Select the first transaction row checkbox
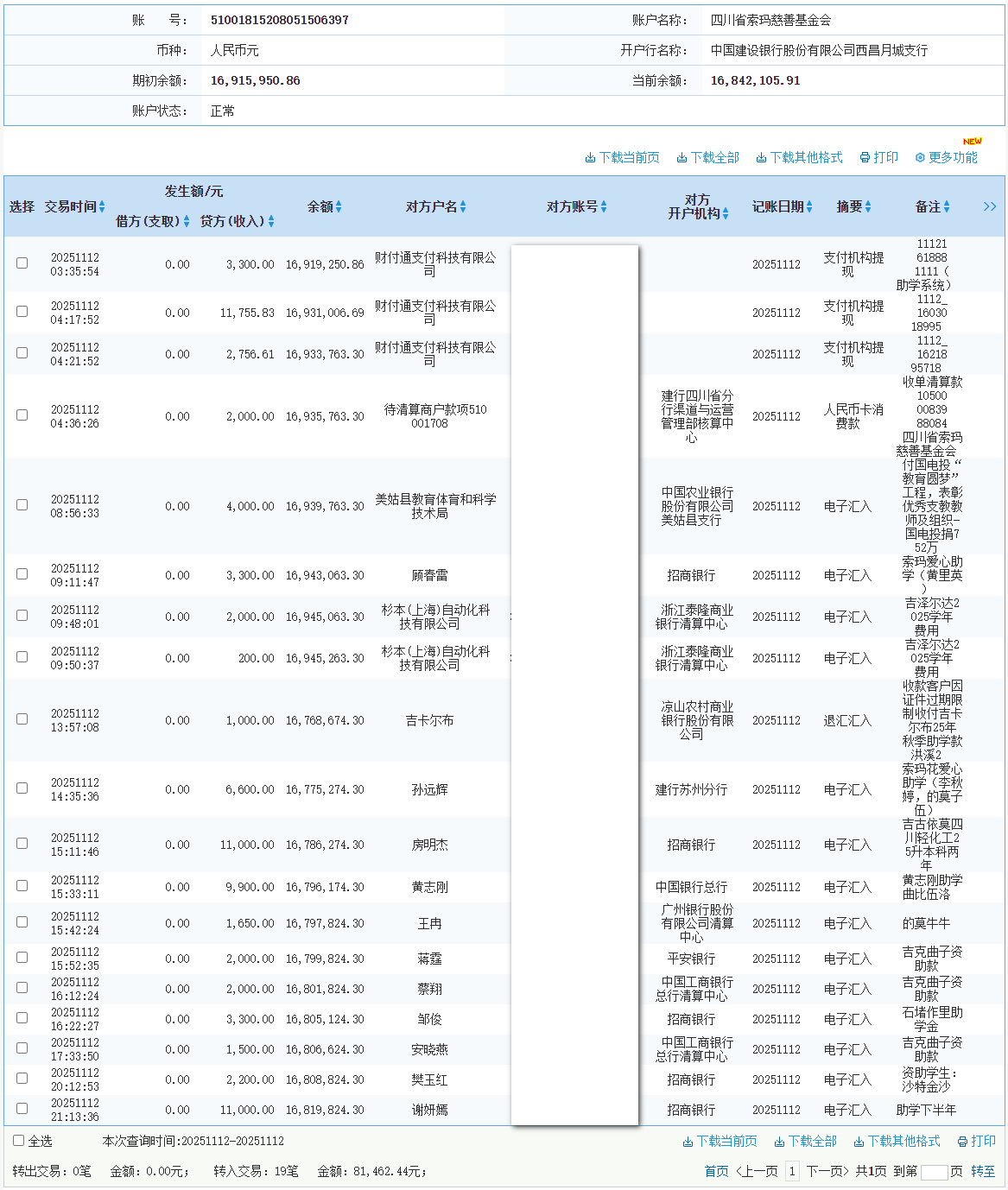This screenshot has width=1008, height=1190. [22, 263]
